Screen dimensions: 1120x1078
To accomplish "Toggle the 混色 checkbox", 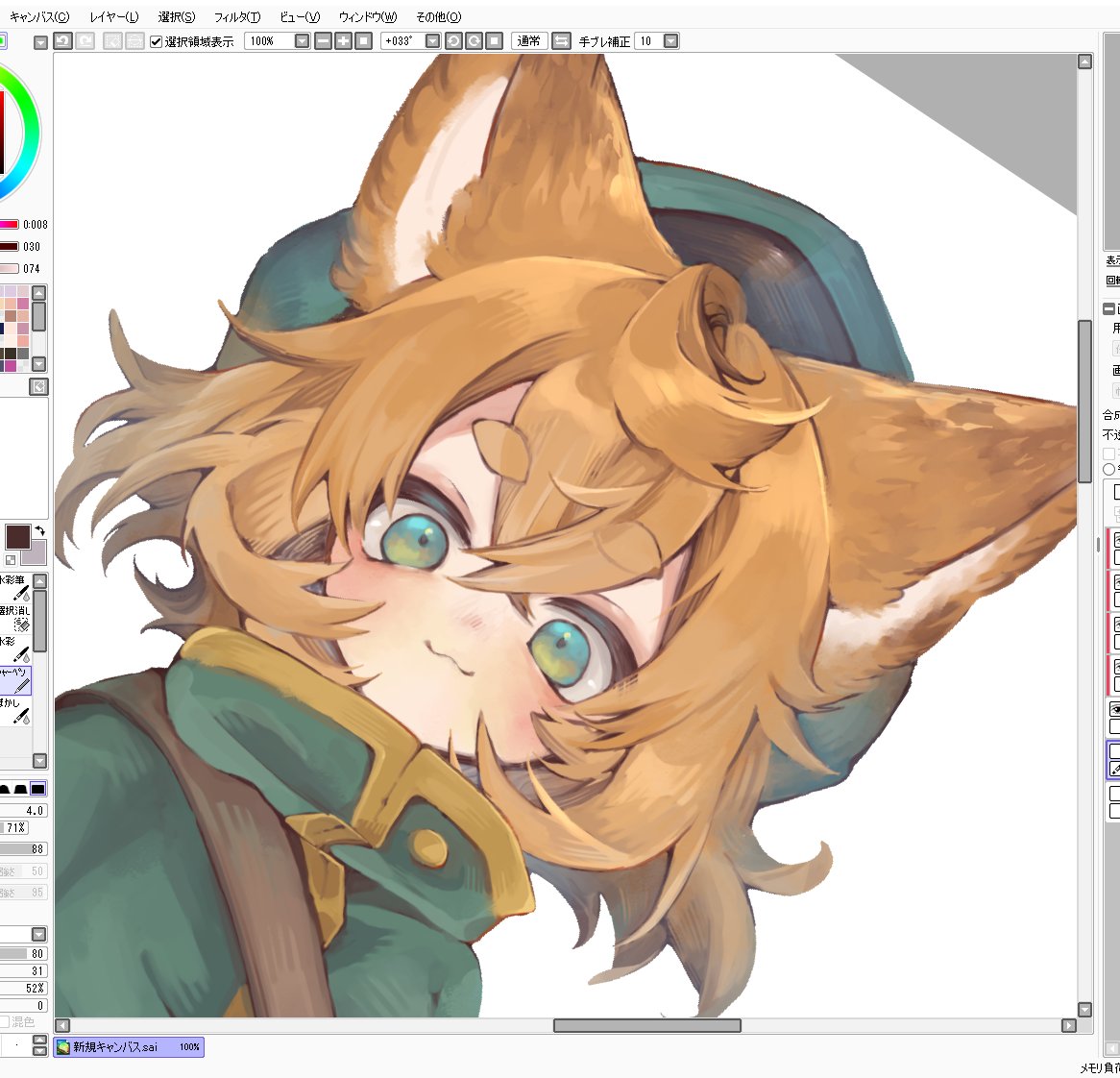I will click(x=4, y=1021).
